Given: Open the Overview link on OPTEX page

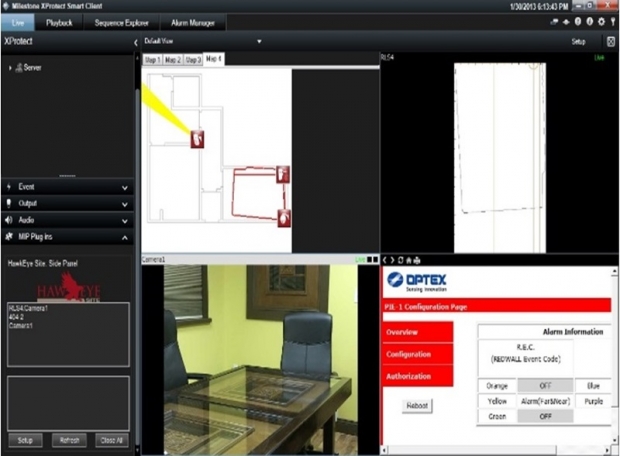Looking at the screenshot, I should pos(417,332).
